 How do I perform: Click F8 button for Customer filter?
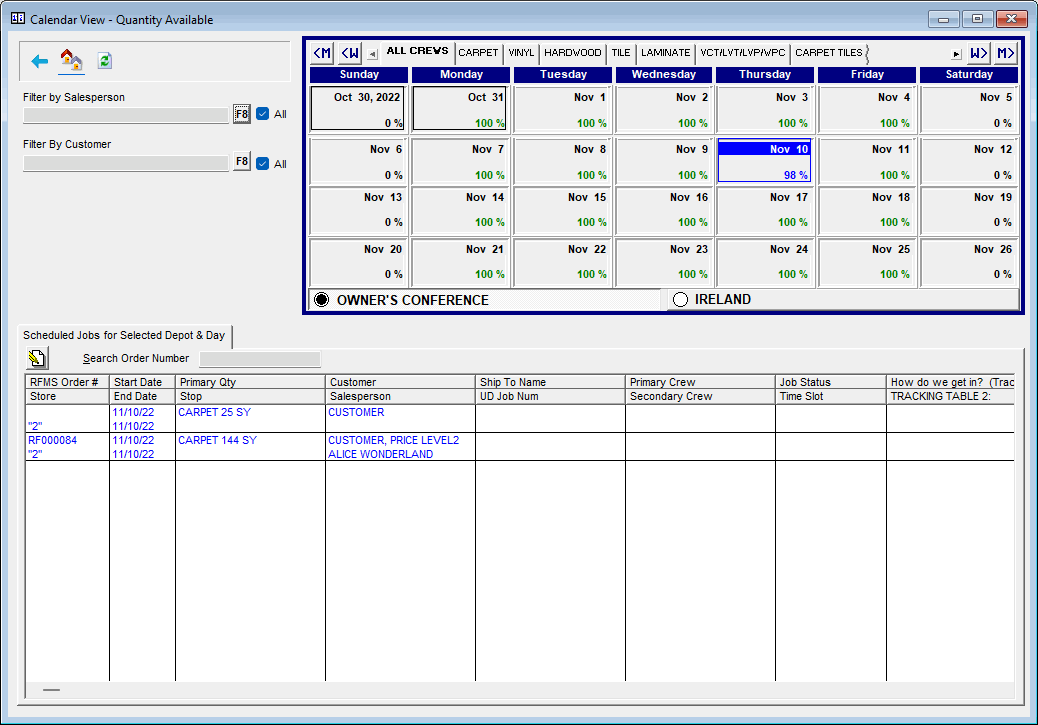coord(242,162)
